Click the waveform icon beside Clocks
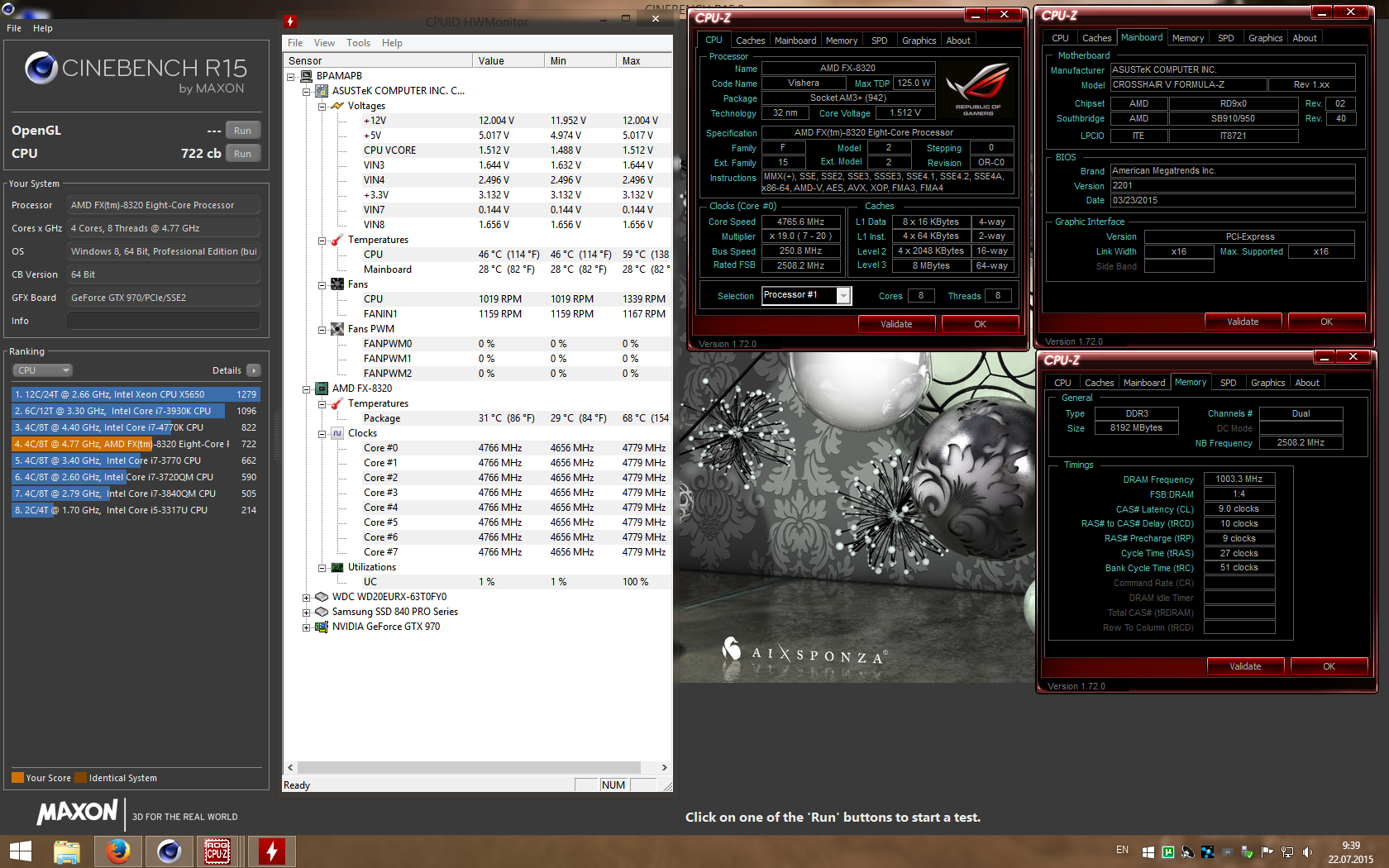 click(337, 433)
